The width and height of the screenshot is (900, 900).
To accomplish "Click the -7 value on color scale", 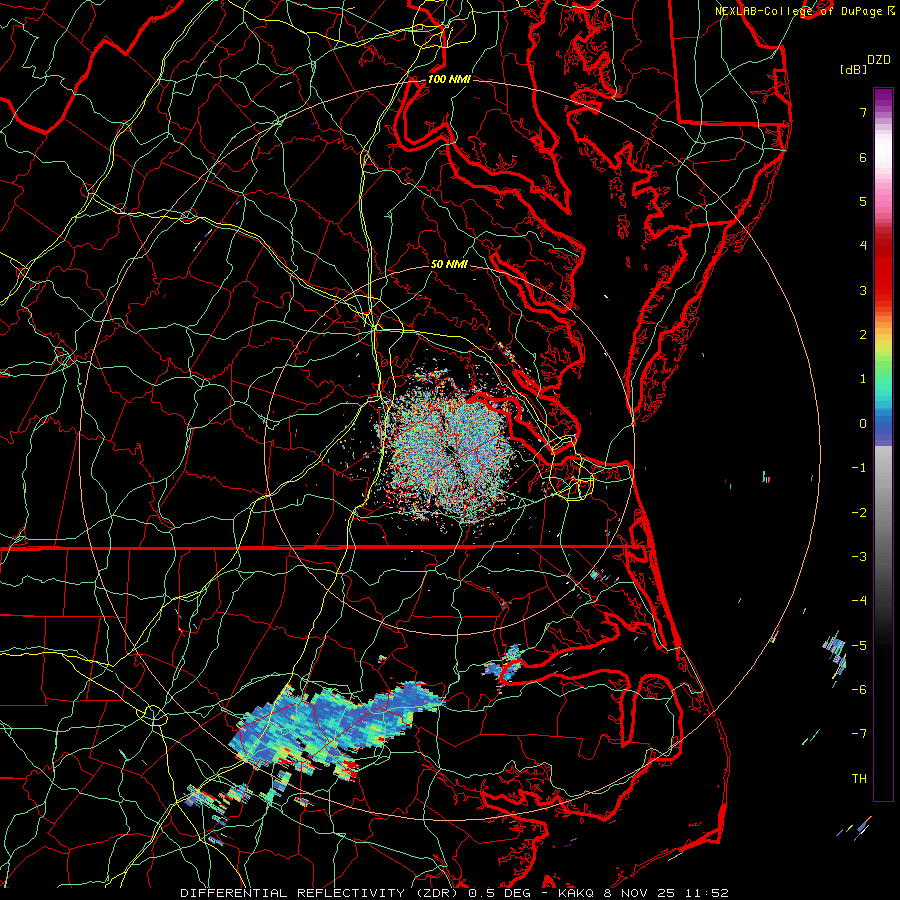I will 859,734.
